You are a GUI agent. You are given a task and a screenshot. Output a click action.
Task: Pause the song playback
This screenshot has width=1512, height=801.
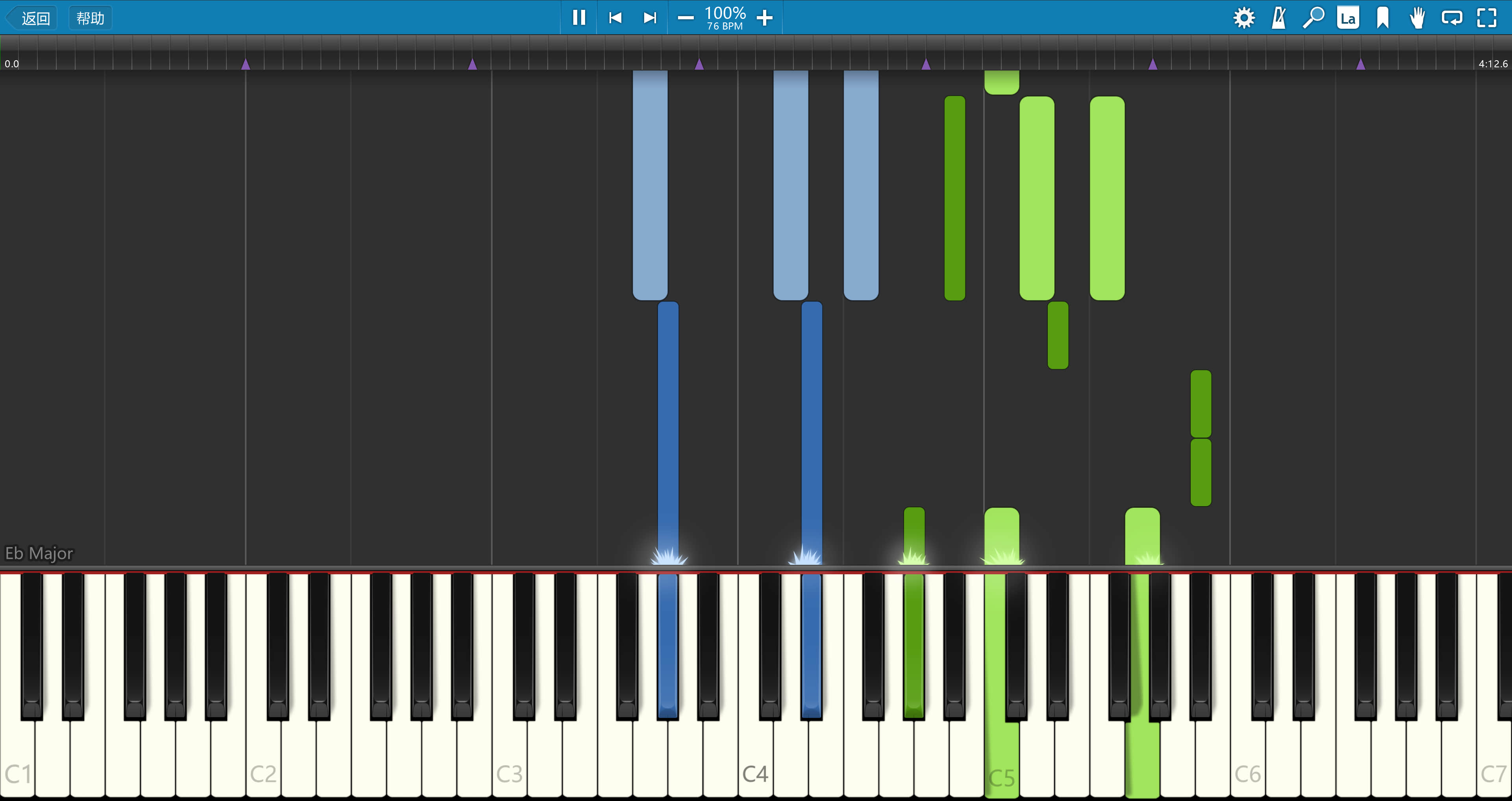tap(579, 18)
